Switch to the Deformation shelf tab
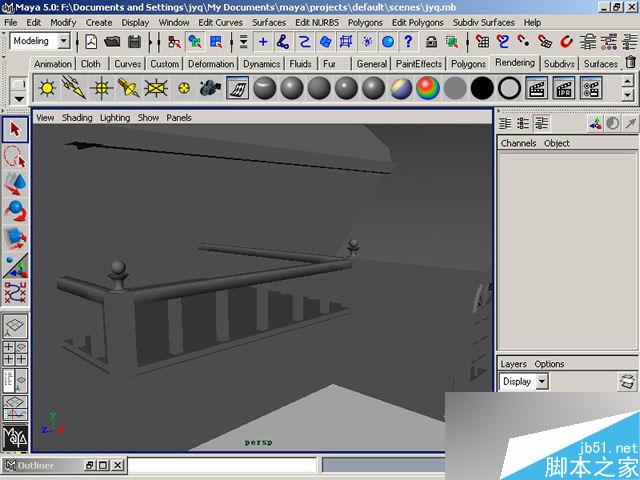Image resolution: width=640 pixels, height=480 pixels. pos(211,64)
